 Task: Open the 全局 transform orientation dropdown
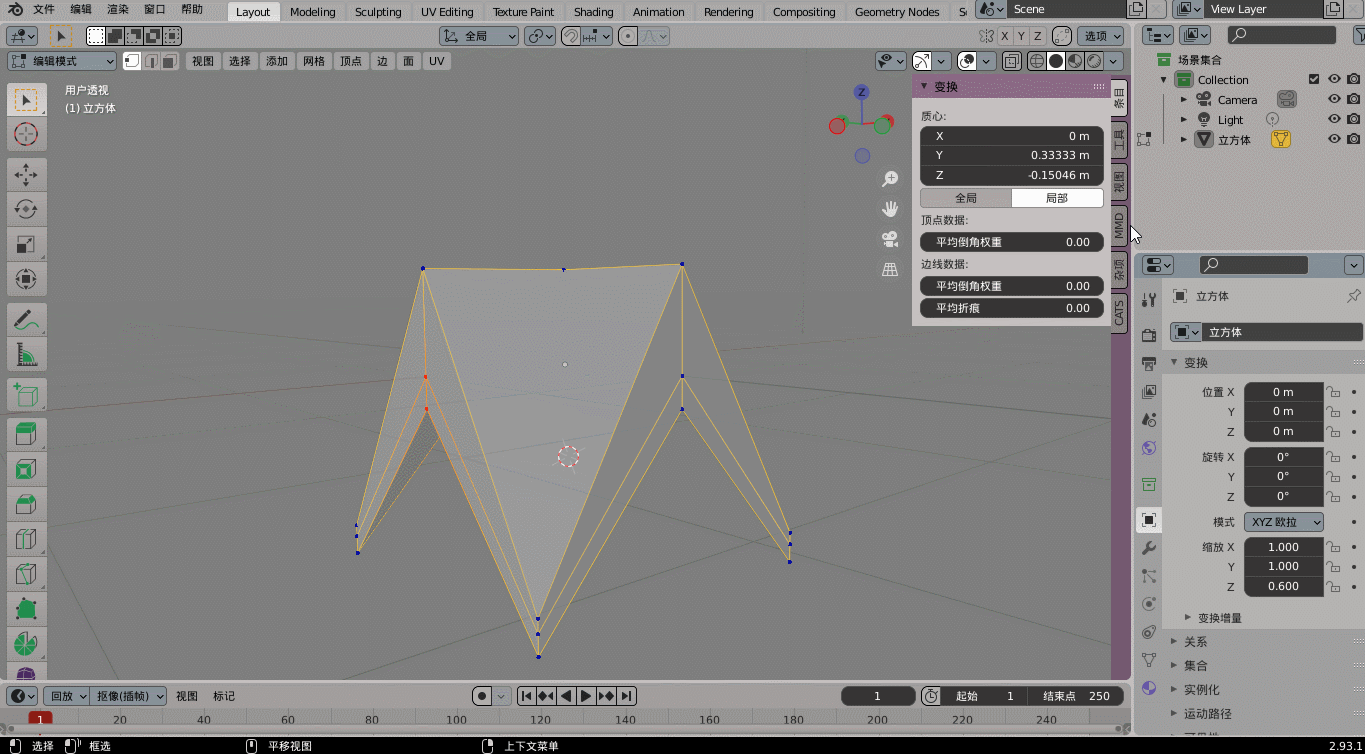[479, 36]
